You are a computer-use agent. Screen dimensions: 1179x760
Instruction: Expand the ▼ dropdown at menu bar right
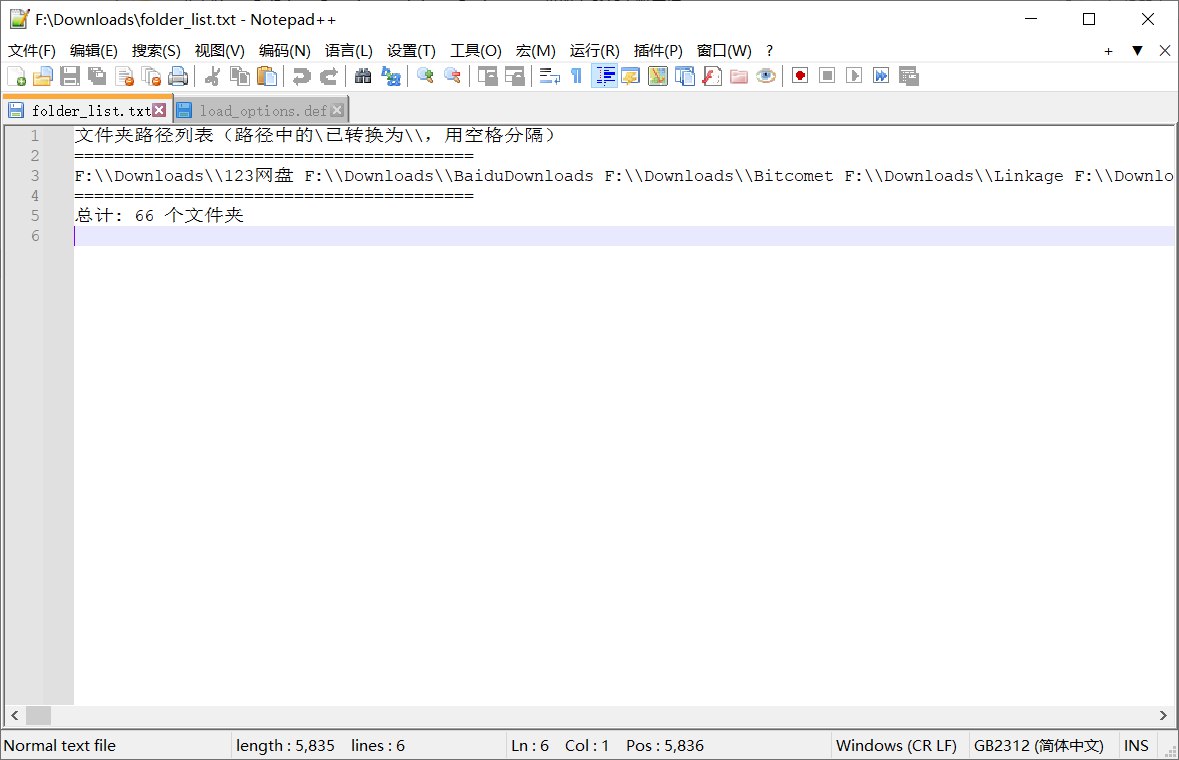[x=1137, y=51]
